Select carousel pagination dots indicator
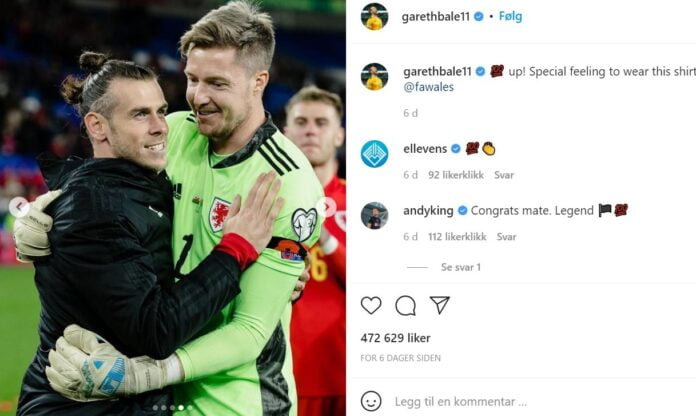This screenshot has width=696, height=416. [x=172, y=408]
